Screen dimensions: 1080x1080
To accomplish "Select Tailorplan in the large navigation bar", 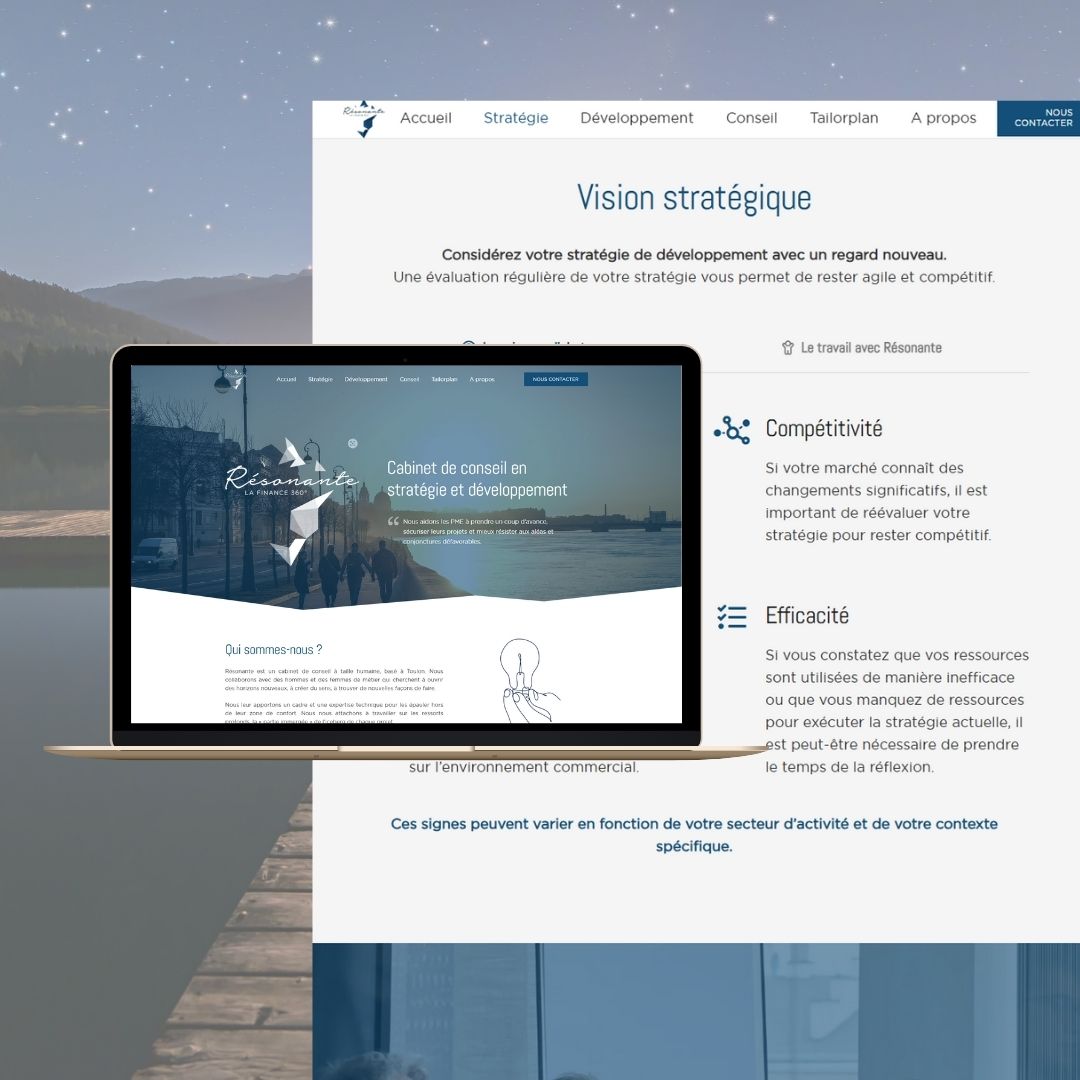I will (844, 118).
